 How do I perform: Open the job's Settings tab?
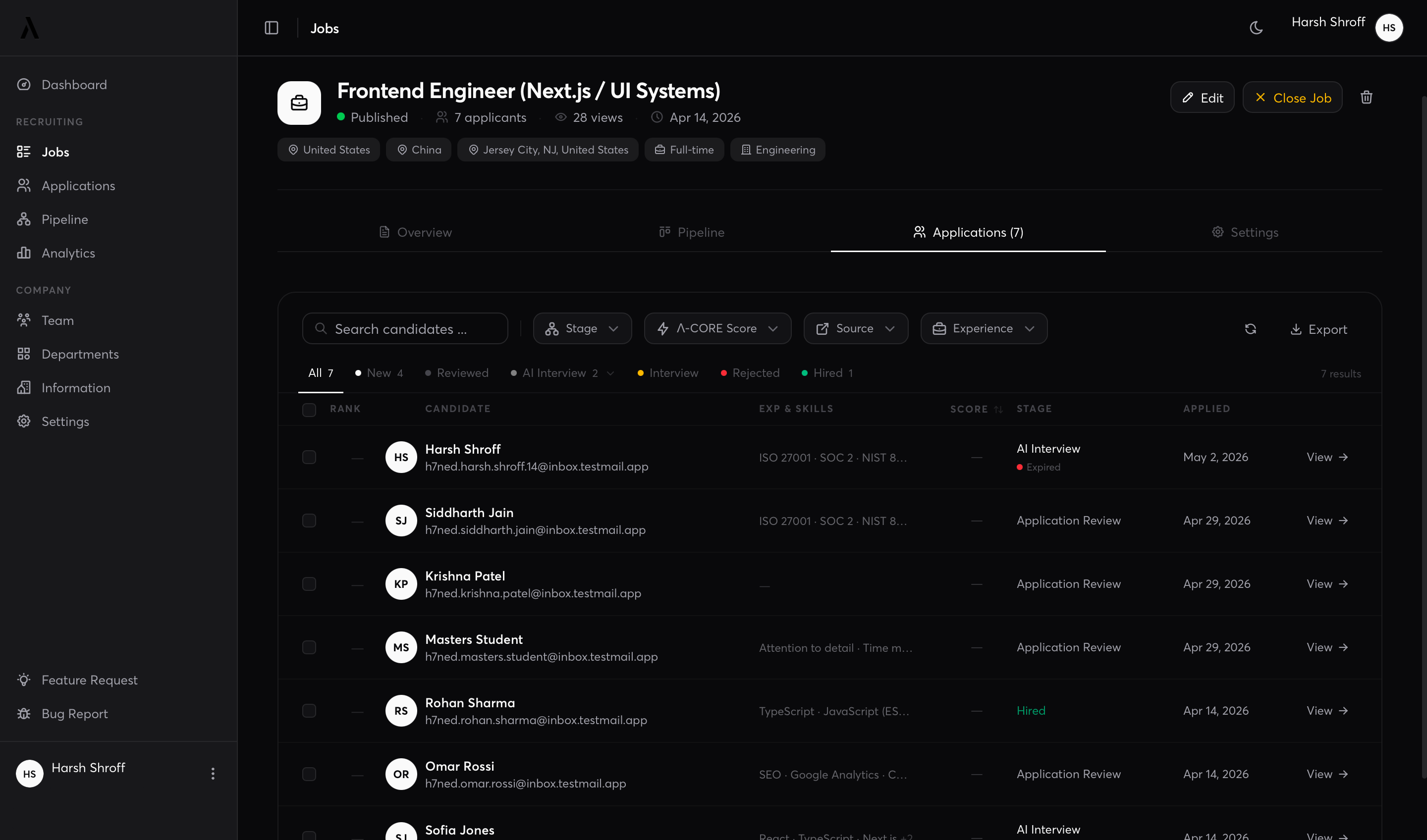point(1245,232)
